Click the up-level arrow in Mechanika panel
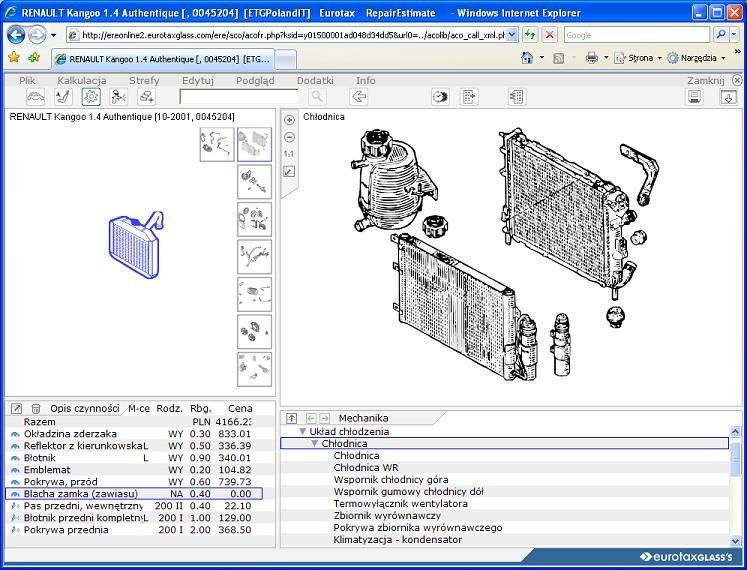Image resolution: width=747 pixels, height=570 pixels. click(291, 418)
